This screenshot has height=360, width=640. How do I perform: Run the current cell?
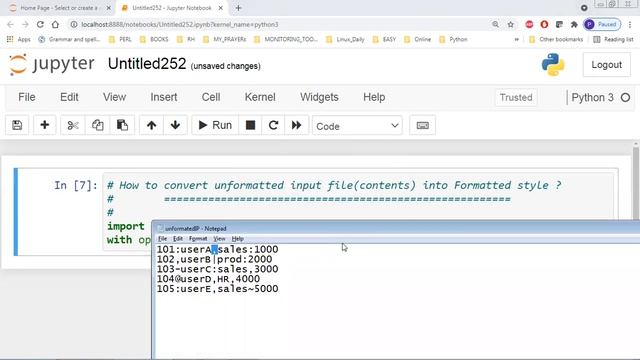tap(215, 125)
